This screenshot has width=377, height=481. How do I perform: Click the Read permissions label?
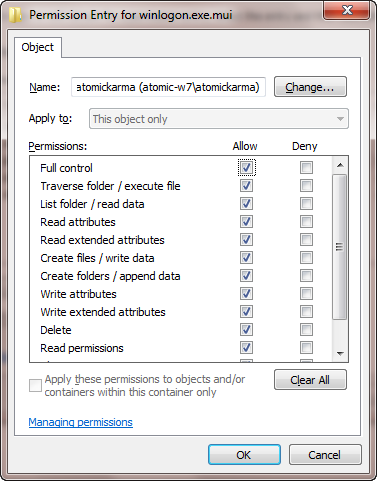82,348
